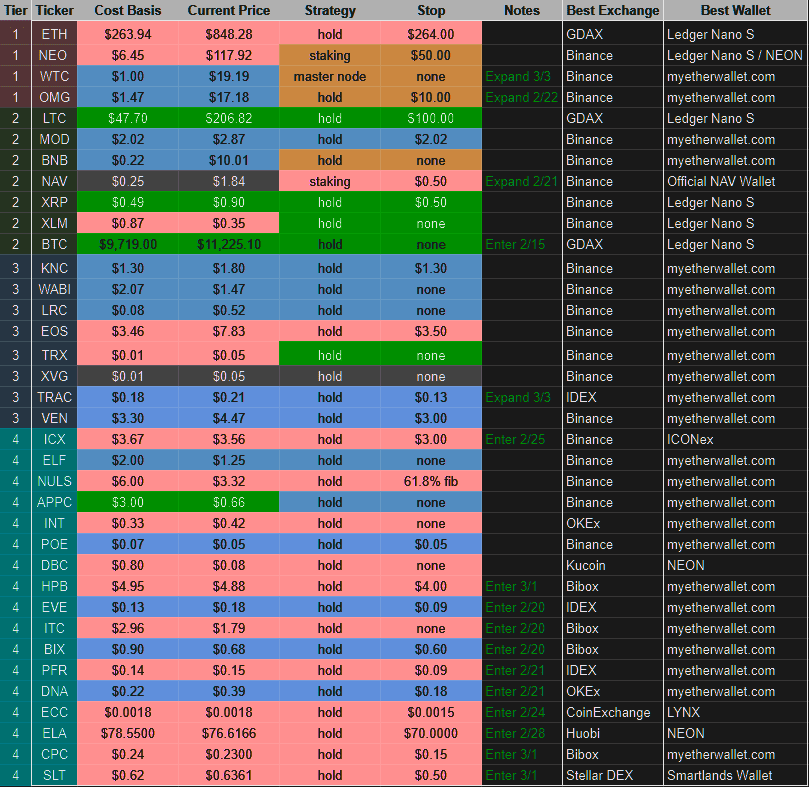Select the Kucoin exchange cell

612,565
